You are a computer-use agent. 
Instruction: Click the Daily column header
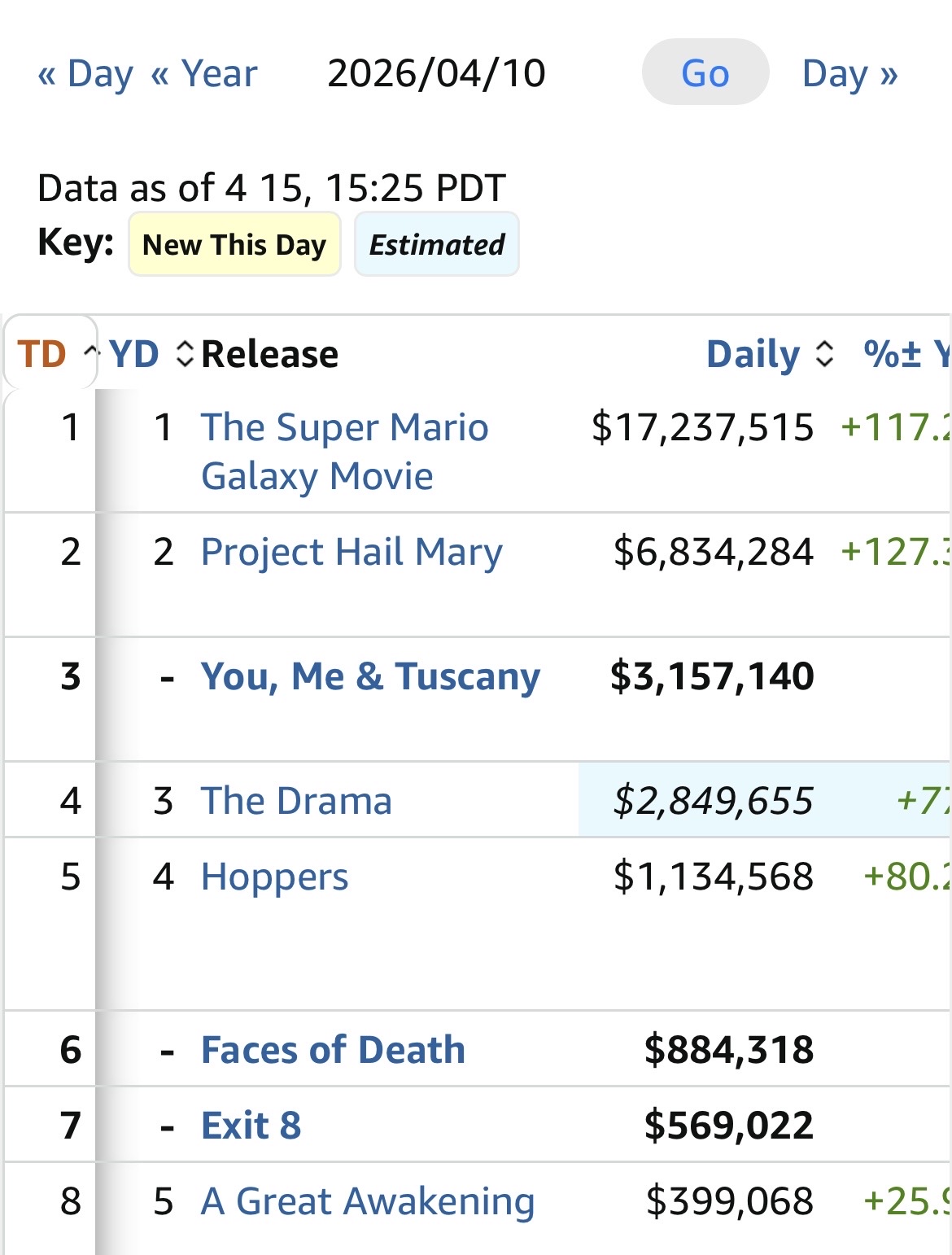tap(753, 354)
